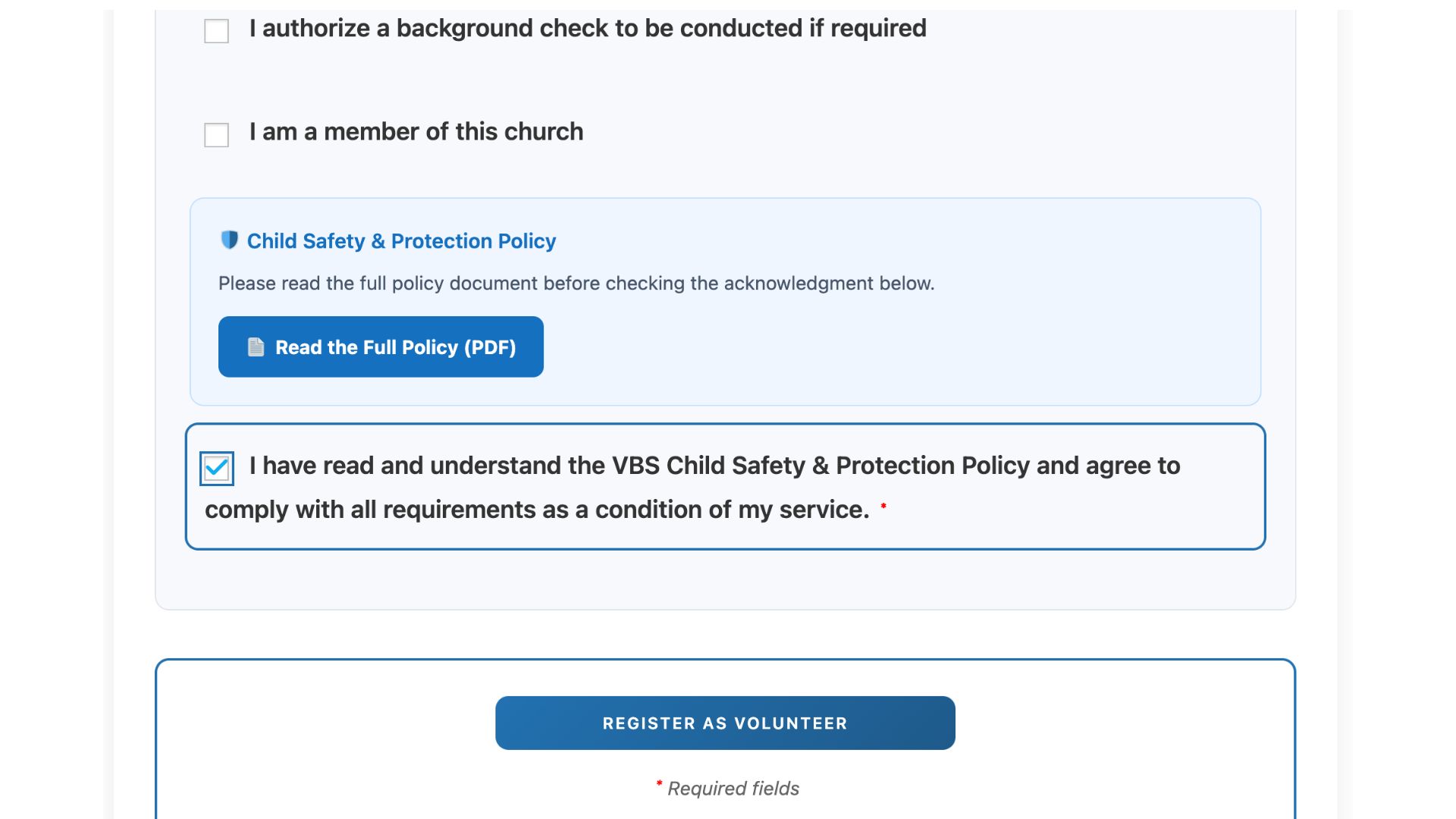Click the red asterisk after the acknowledgment text
Viewport: 1456px width, 819px height.
coord(883,506)
